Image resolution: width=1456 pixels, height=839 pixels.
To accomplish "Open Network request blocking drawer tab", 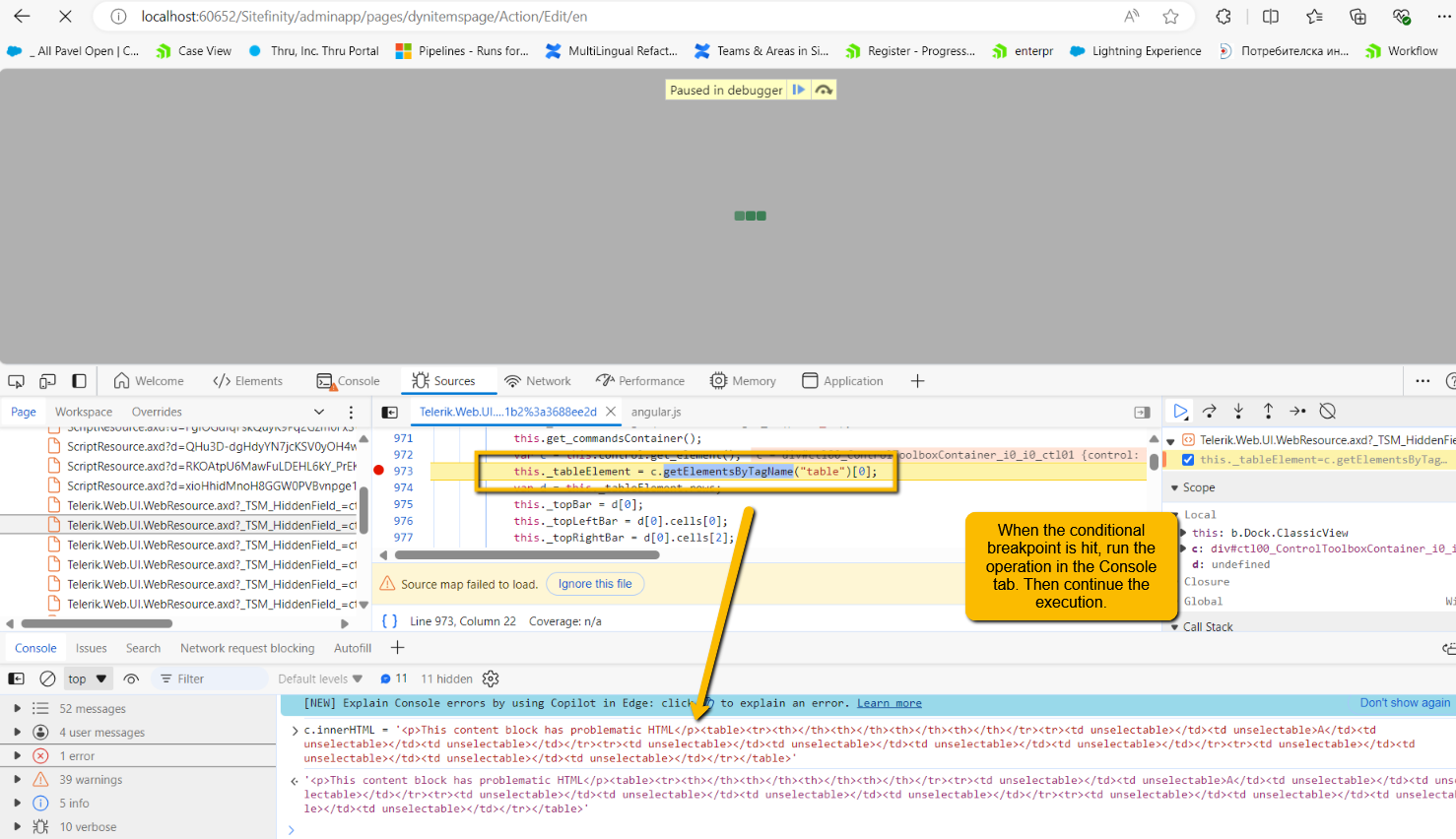I will point(247,648).
